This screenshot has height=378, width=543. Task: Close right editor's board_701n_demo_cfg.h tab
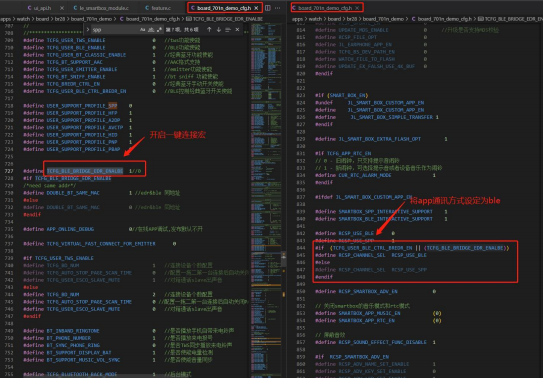[x=357, y=8]
